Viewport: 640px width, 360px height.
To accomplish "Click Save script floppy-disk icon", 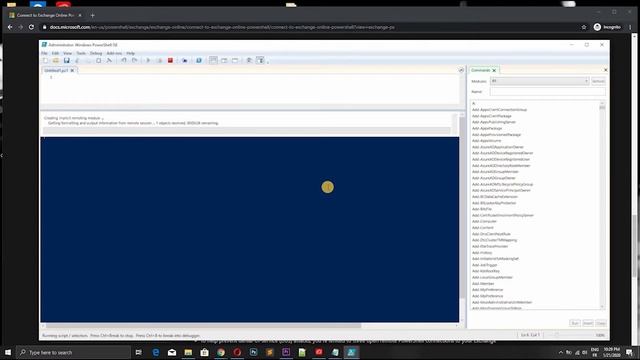I will coord(67,60).
